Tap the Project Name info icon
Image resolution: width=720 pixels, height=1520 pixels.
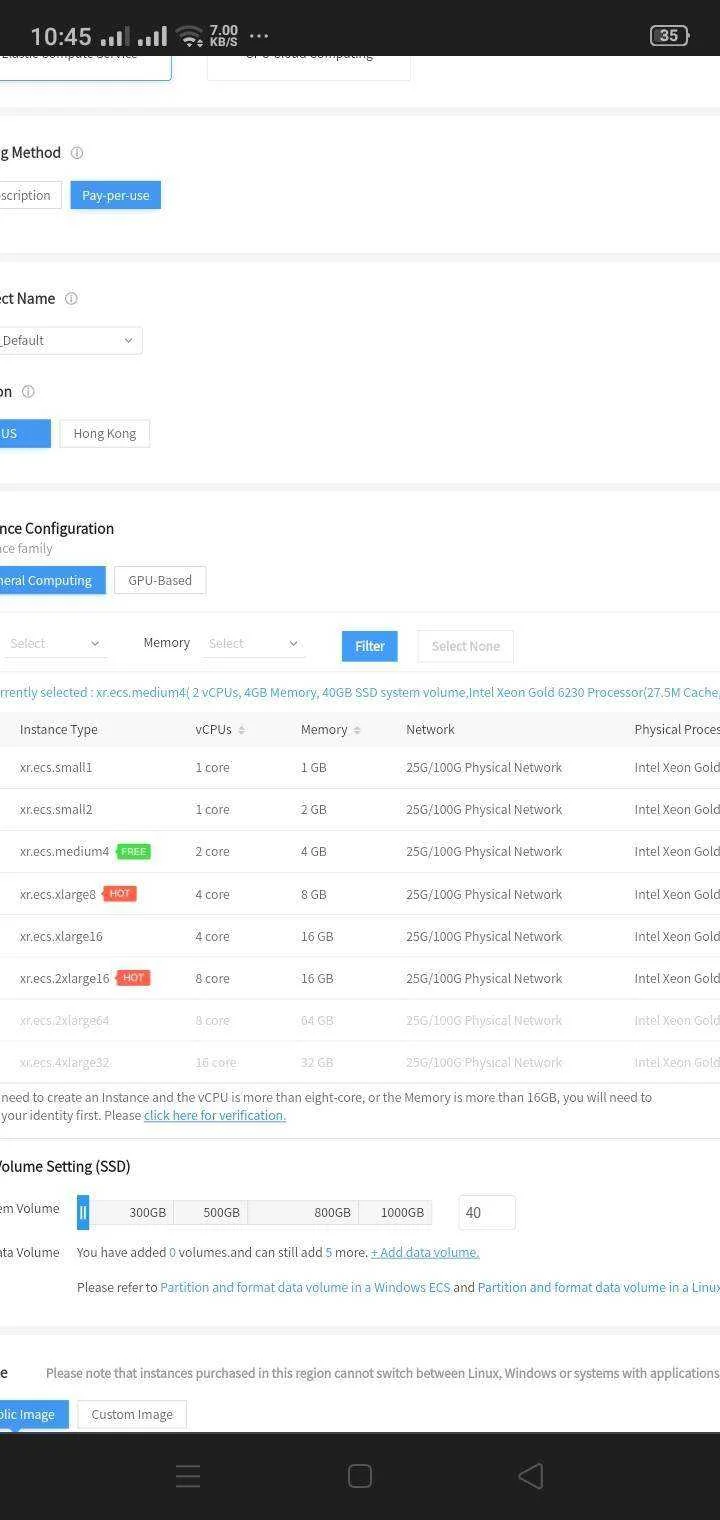pyautogui.click(x=71, y=299)
